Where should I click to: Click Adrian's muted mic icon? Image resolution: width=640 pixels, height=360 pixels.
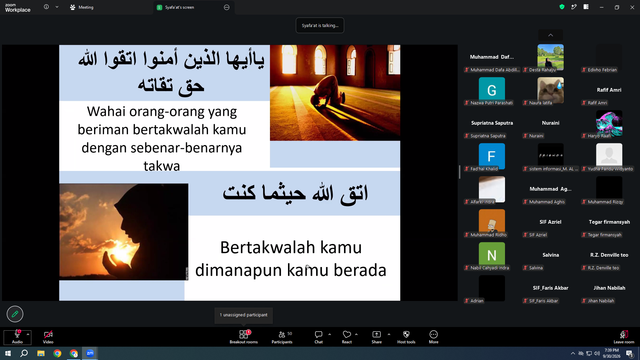pyautogui.click(x=467, y=301)
